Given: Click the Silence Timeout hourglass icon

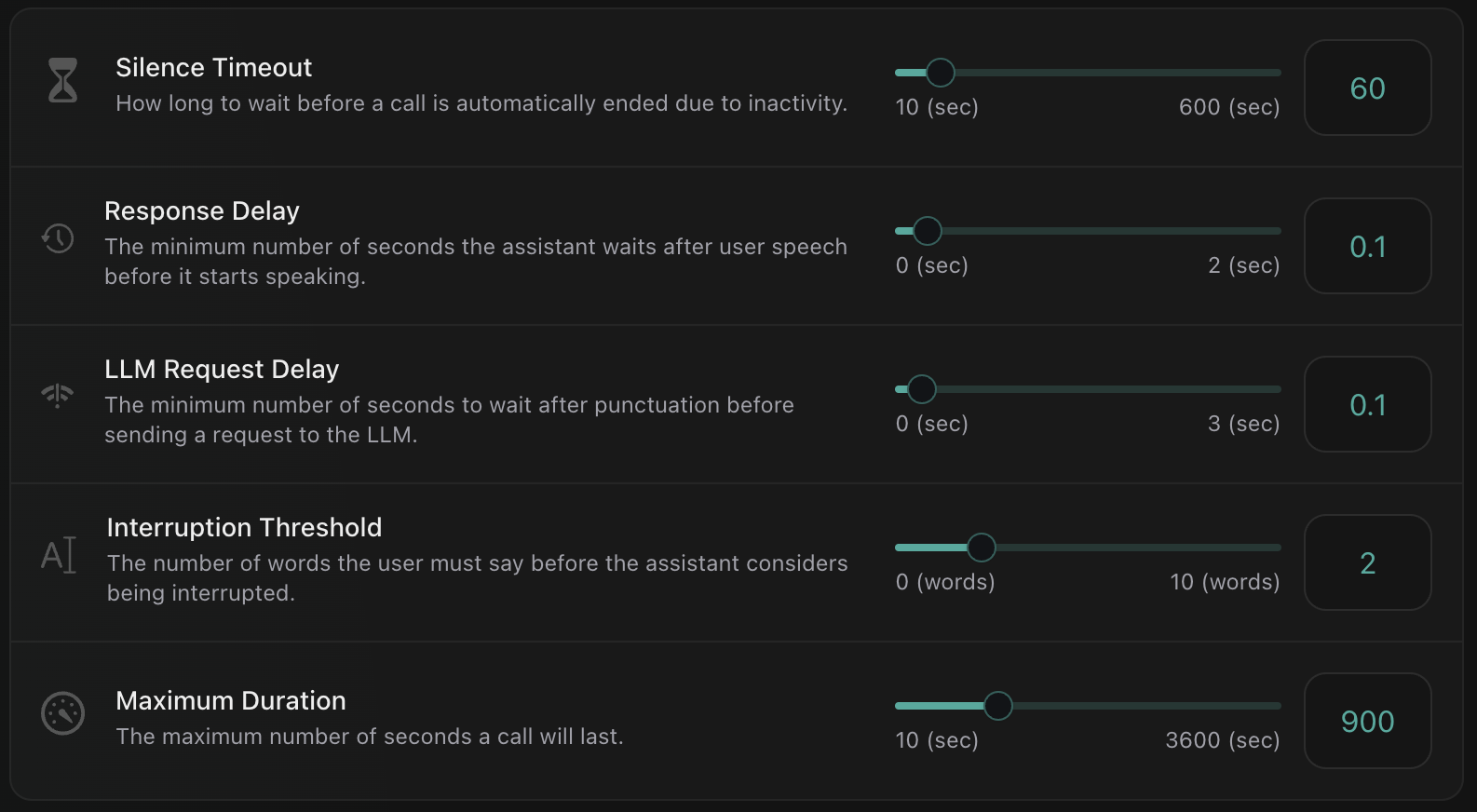Looking at the screenshot, I should tap(62, 80).
